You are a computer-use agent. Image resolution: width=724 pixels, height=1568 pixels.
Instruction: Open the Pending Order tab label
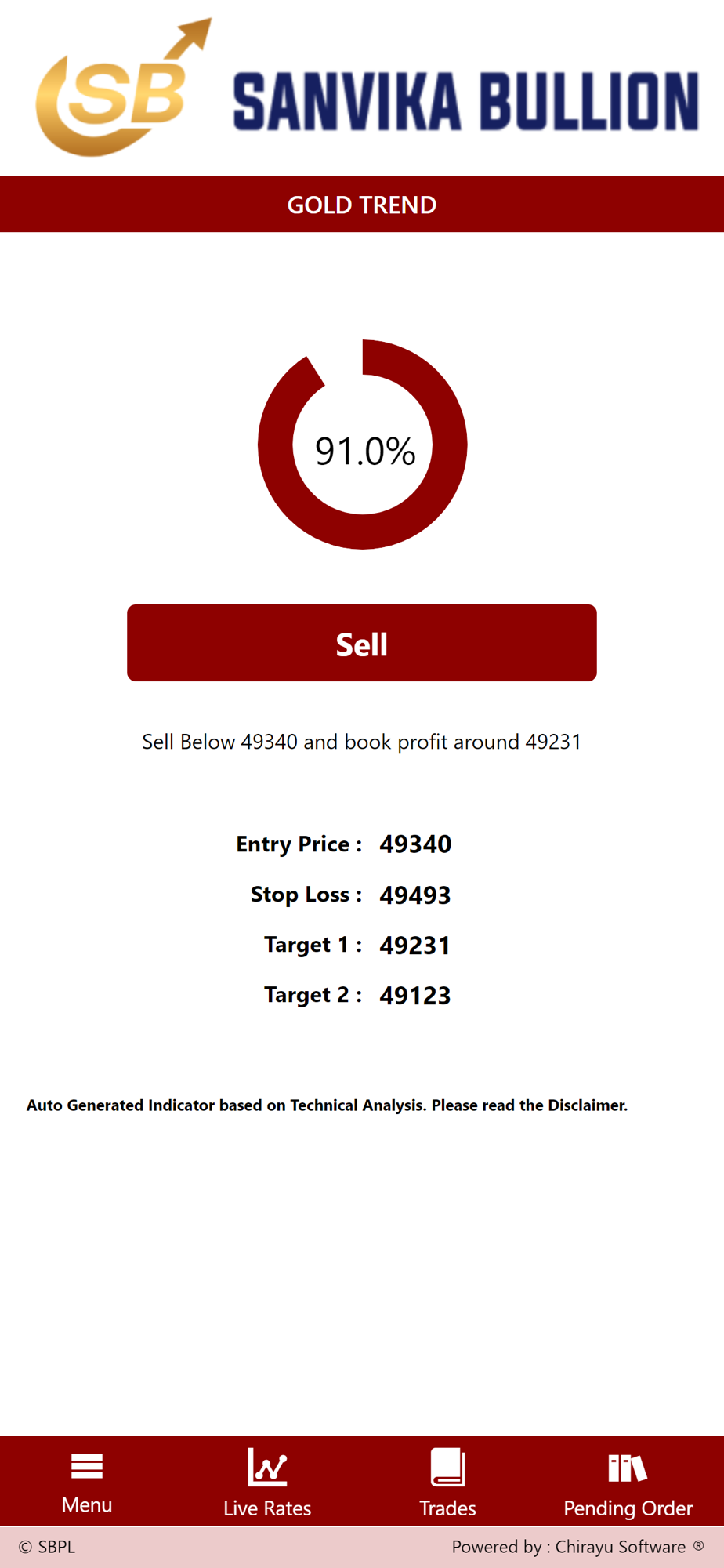(628, 1508)
